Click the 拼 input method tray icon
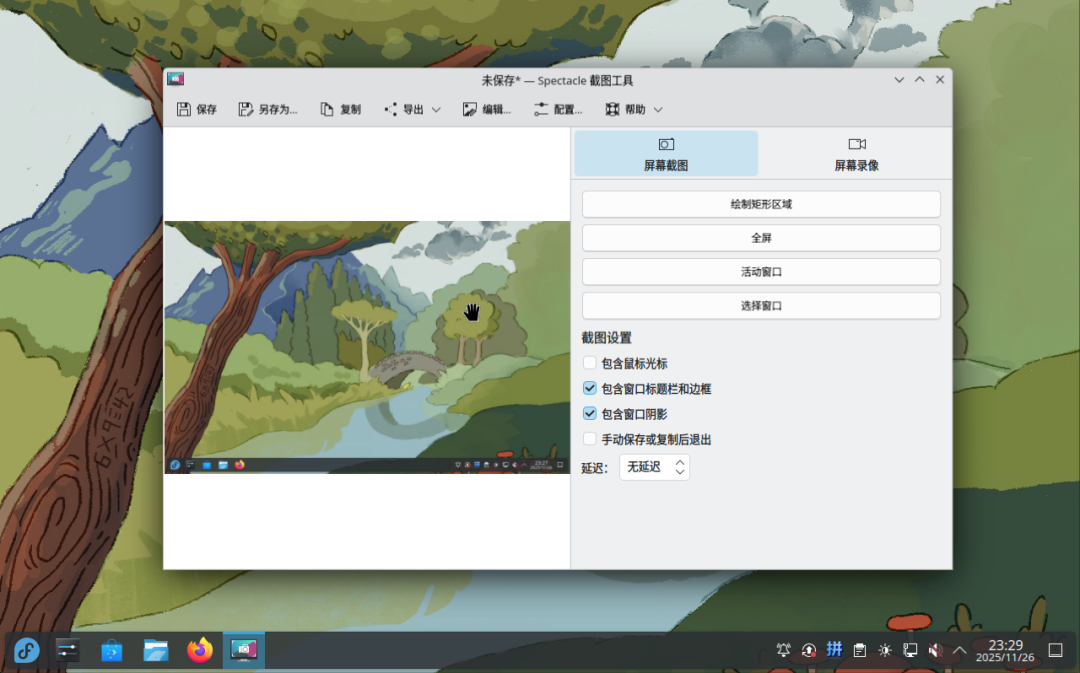Image resolution: width=1080 pixels, height=673 pixels. (x=834, y=650)
